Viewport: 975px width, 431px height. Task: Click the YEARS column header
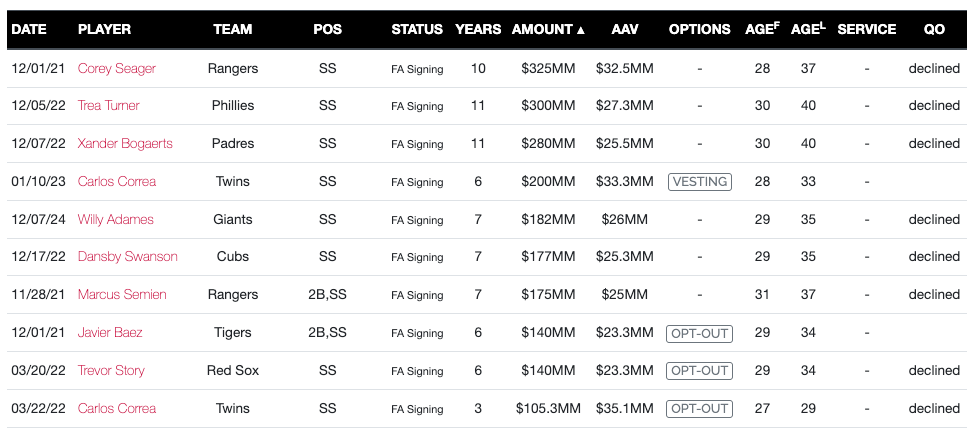click(x=478, y=29)
